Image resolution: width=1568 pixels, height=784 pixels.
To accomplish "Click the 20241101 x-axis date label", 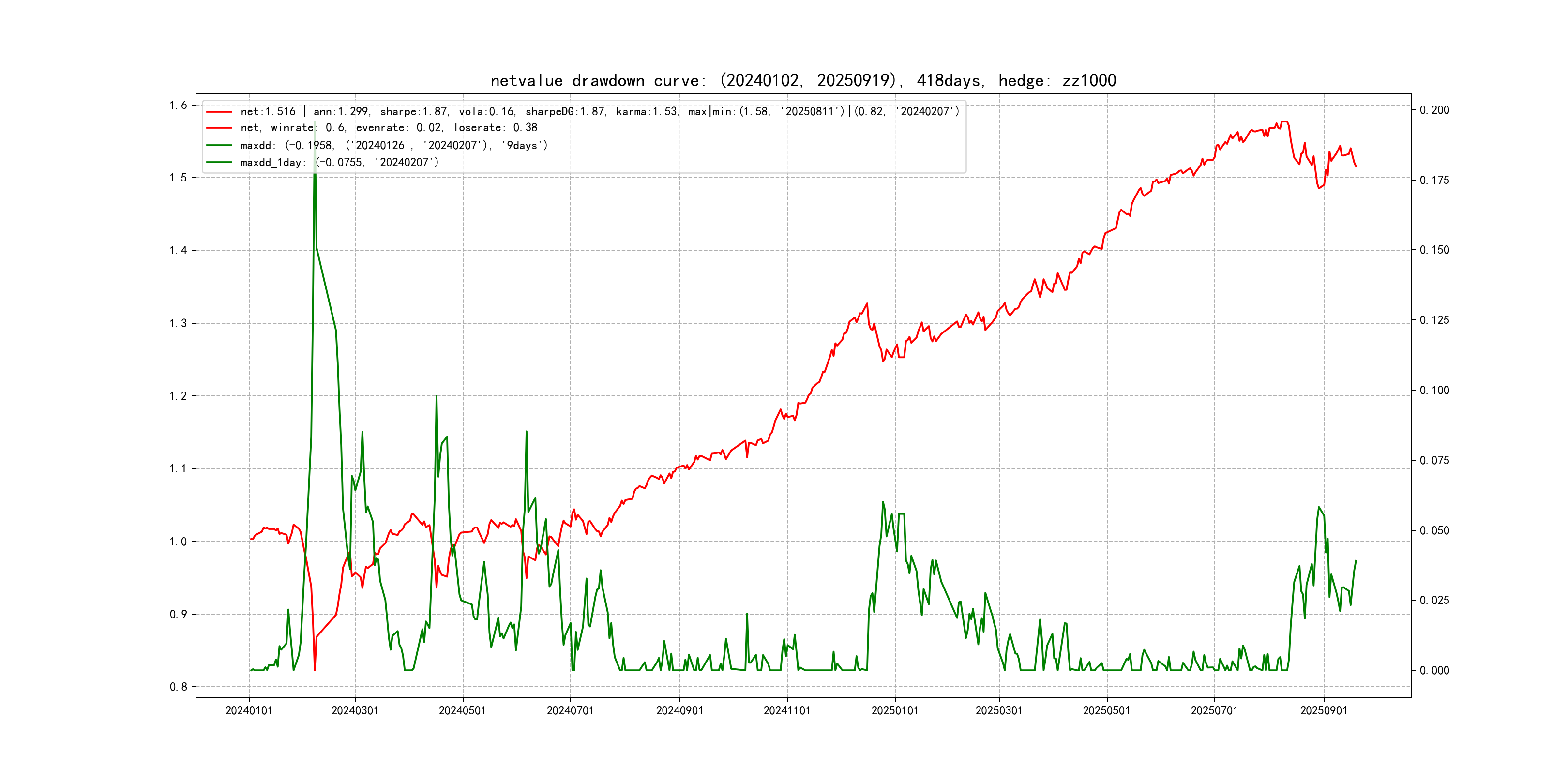I will point(787,711).
